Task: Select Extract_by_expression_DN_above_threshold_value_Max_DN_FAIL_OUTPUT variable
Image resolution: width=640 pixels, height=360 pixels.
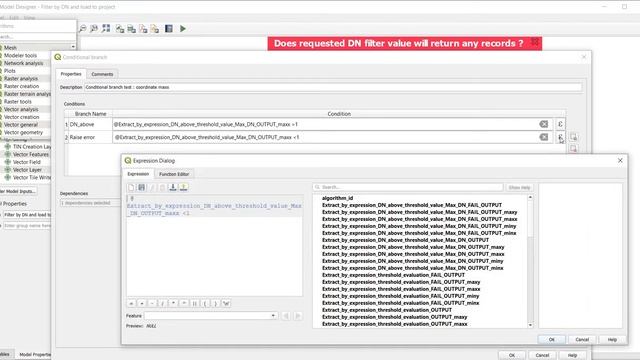Action: click(412, 205)
